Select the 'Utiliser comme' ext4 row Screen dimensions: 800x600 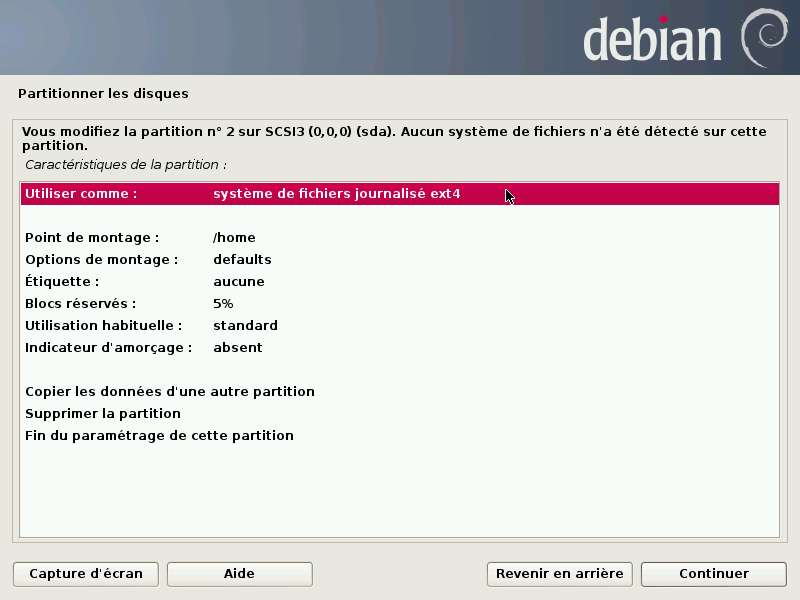(400, 194)
